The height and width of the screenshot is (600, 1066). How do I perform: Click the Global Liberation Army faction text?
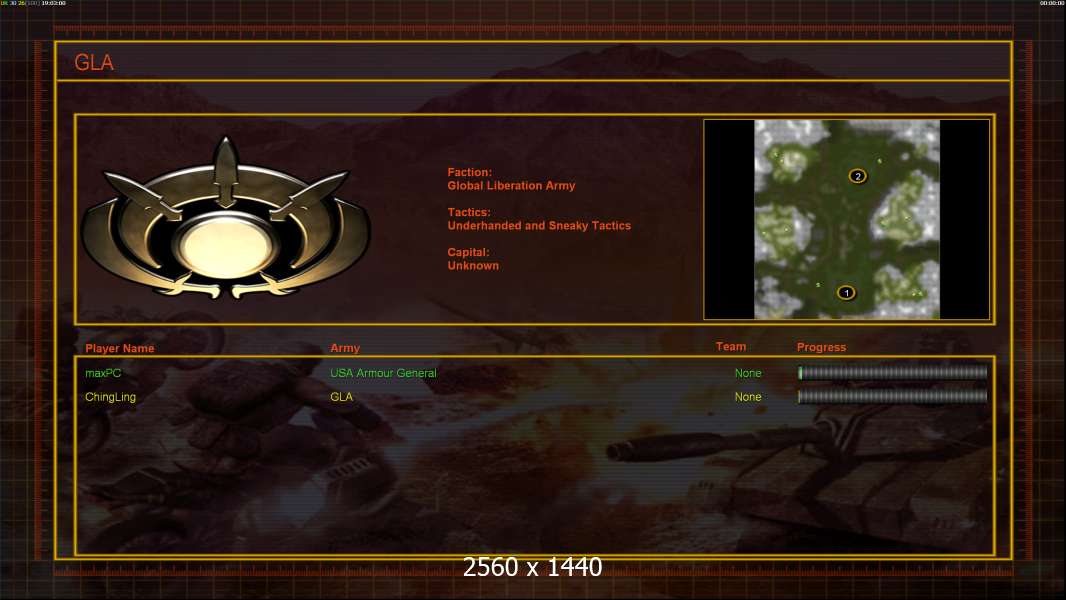(511, 186)
